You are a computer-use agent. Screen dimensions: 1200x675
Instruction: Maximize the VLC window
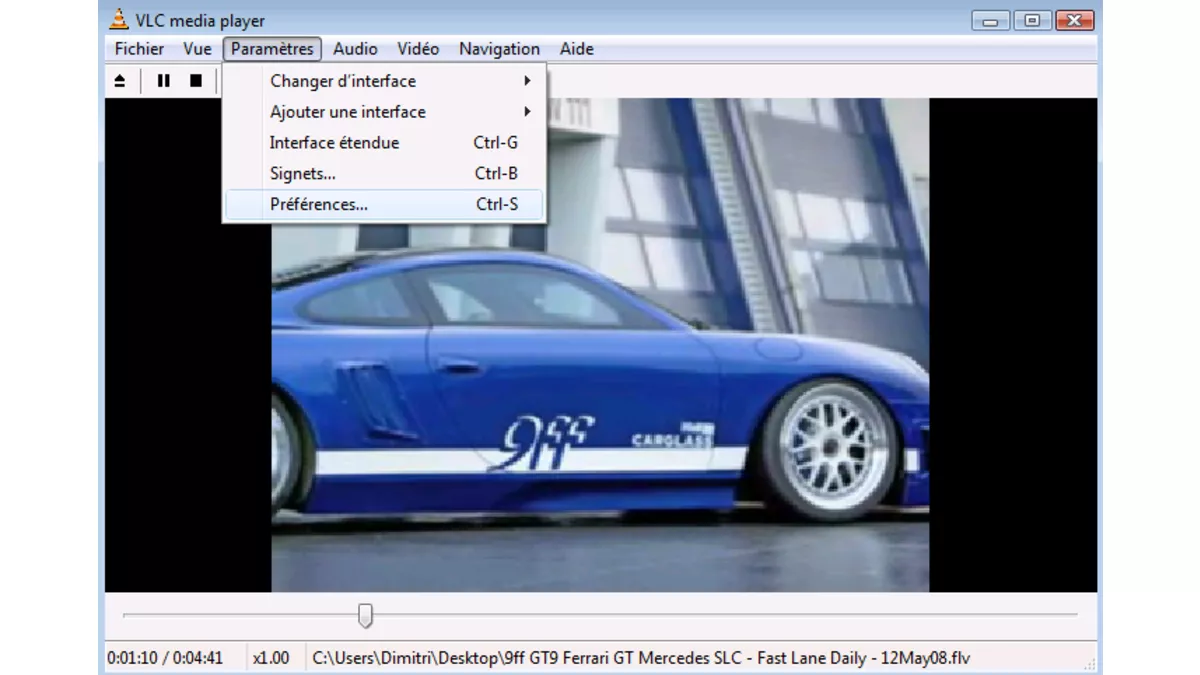pyautogui.click(x=1031, y=20)
